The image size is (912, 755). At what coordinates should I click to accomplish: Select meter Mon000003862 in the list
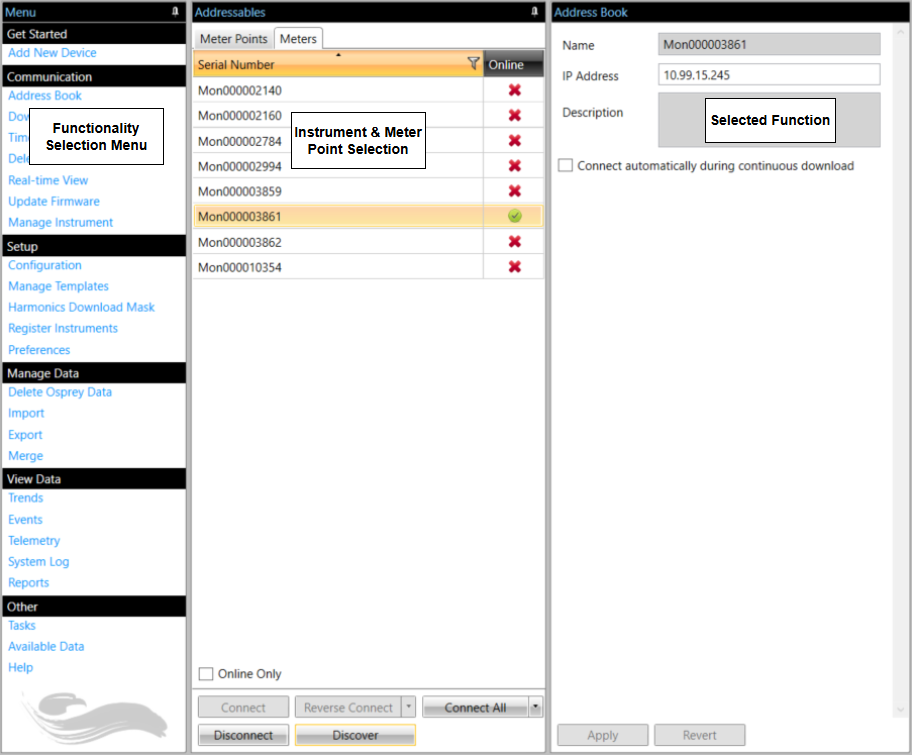pyautogui.click(x=368, y=241)
